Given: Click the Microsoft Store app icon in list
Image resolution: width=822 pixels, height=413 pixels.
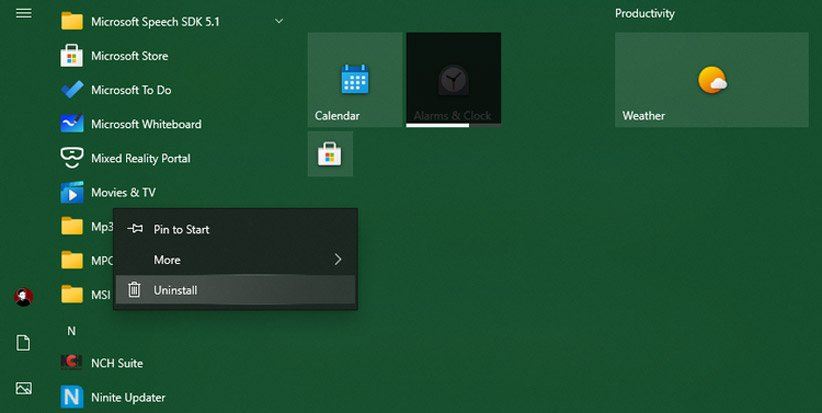Looking at the screenshot, I should click(71, 56).
